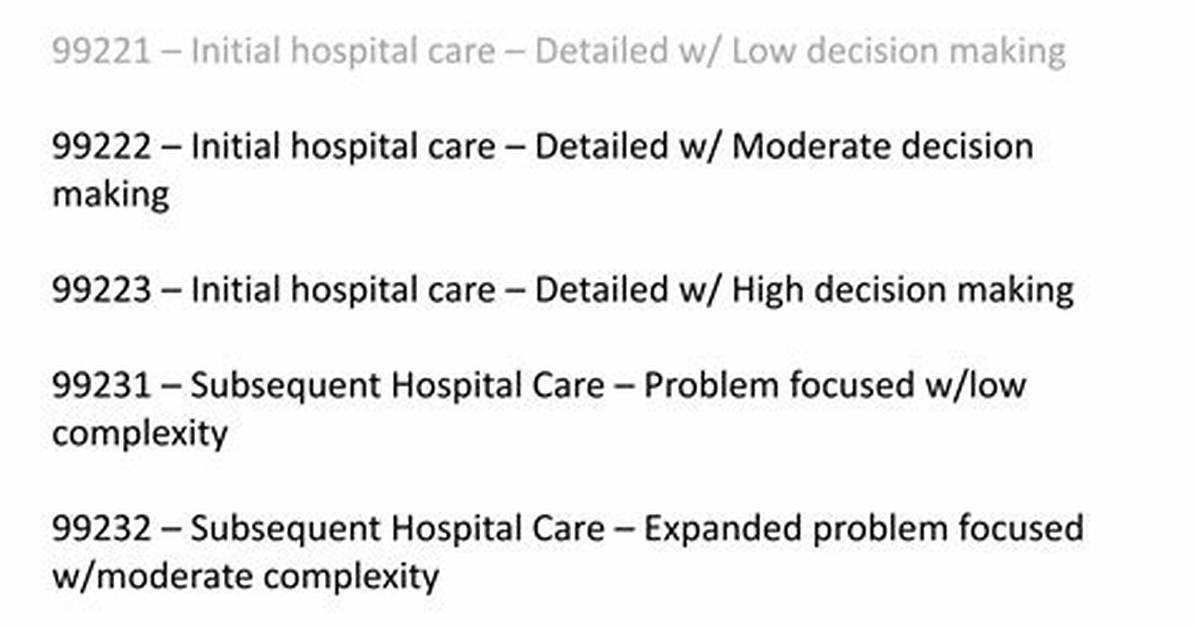1196x628 pixels.
Task: Click 'Detailed w/ Low decision making' text
Action: [800, 51]
